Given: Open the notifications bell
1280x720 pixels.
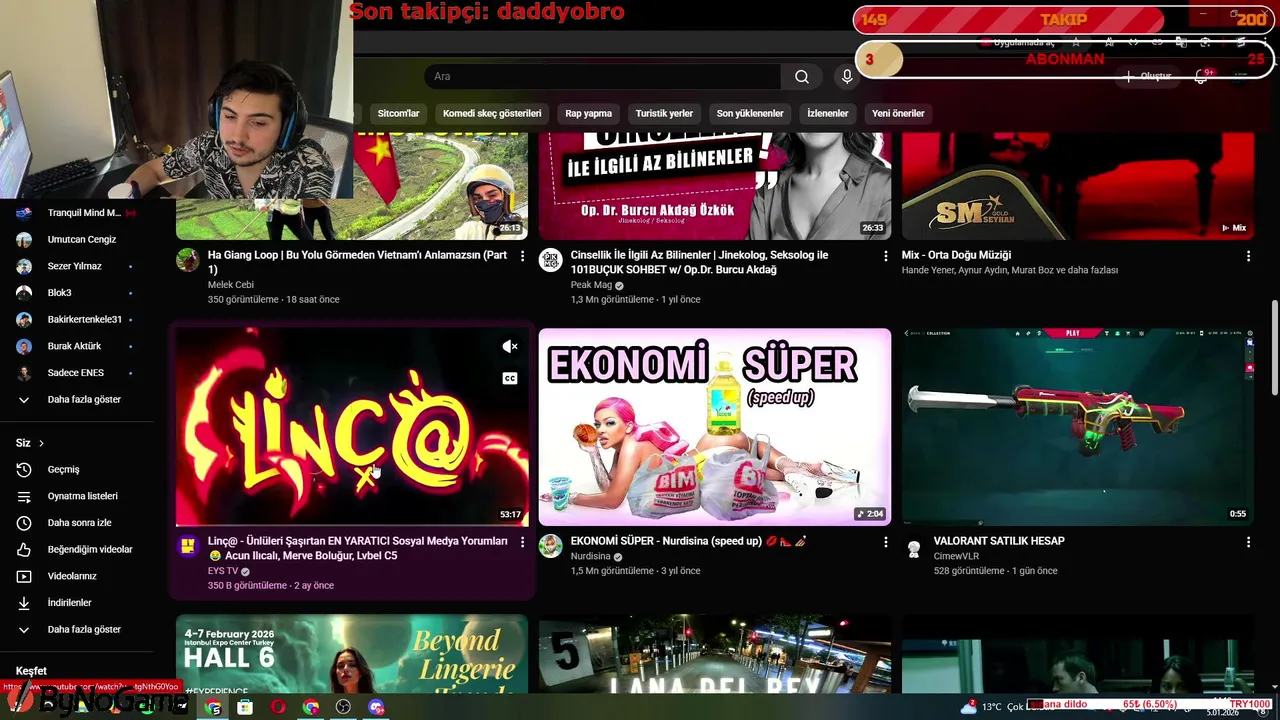Looking at the screenshot, I should pyautogui.click(x=1202, y=77).
